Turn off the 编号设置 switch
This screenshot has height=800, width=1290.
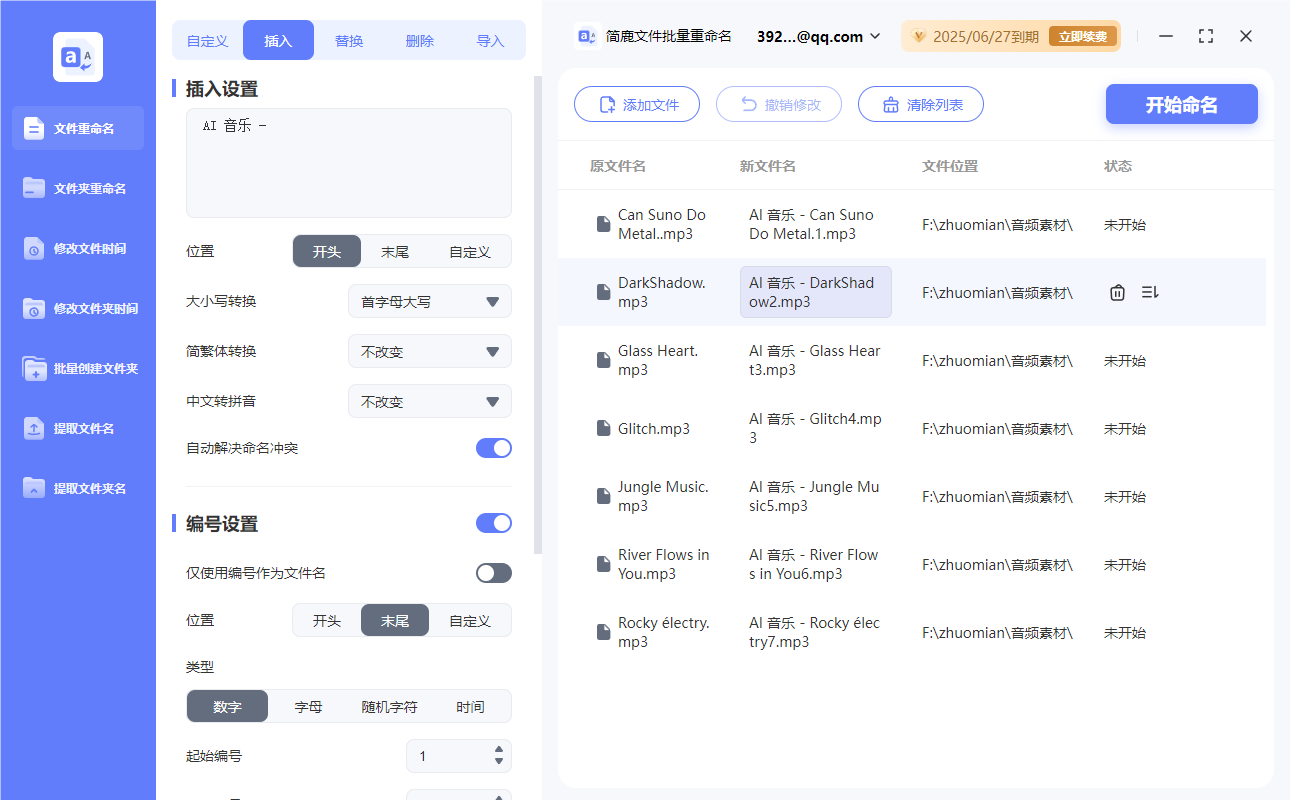pyautogui.click(x=493, y=522)
